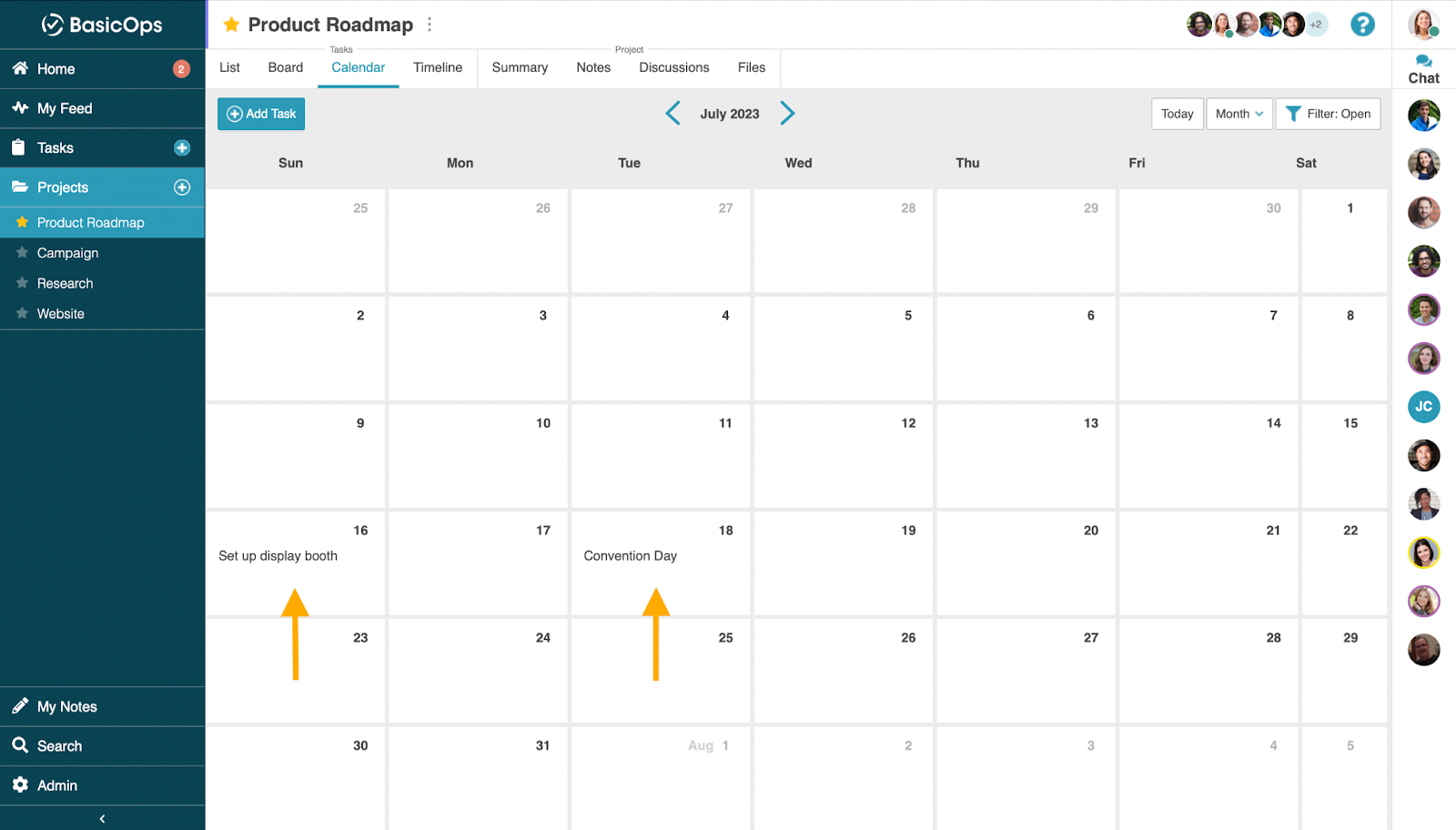Click the help question mark icon
Screen dimensions: 1456x830
[1362, 25]
